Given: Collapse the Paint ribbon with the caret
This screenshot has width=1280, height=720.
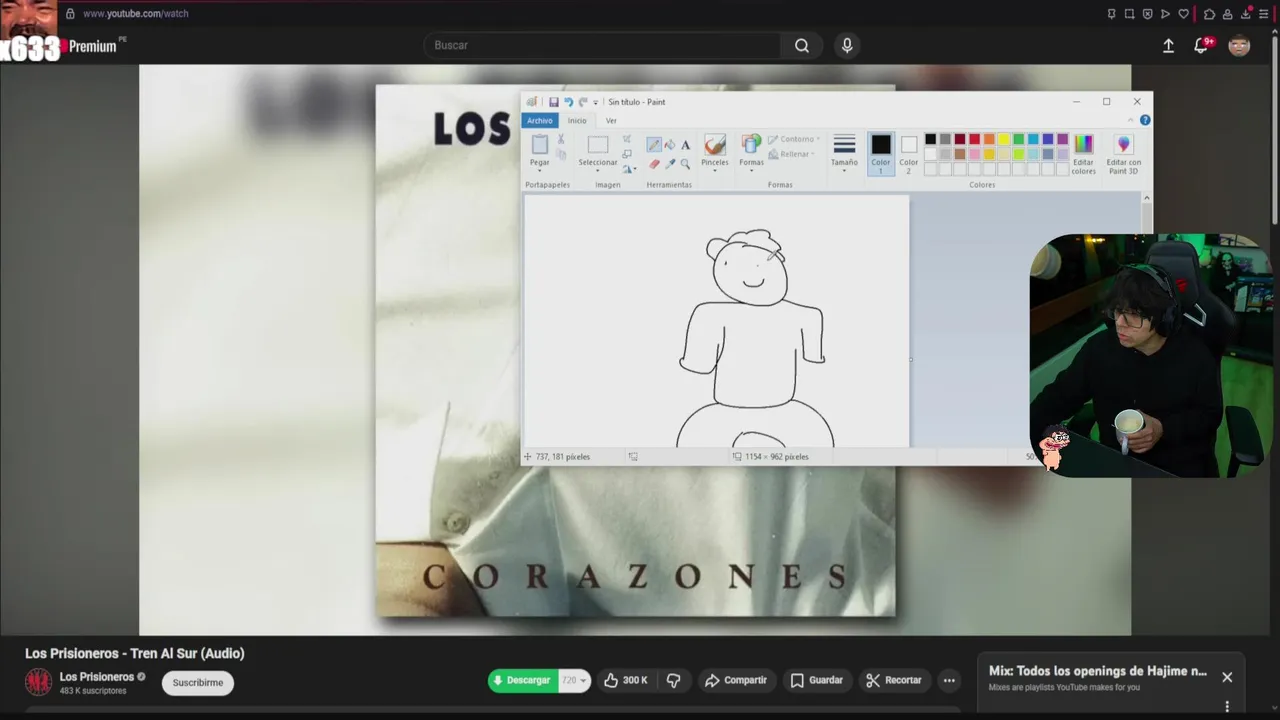Looking at the screenshot, I should (x=1130, y=120).
